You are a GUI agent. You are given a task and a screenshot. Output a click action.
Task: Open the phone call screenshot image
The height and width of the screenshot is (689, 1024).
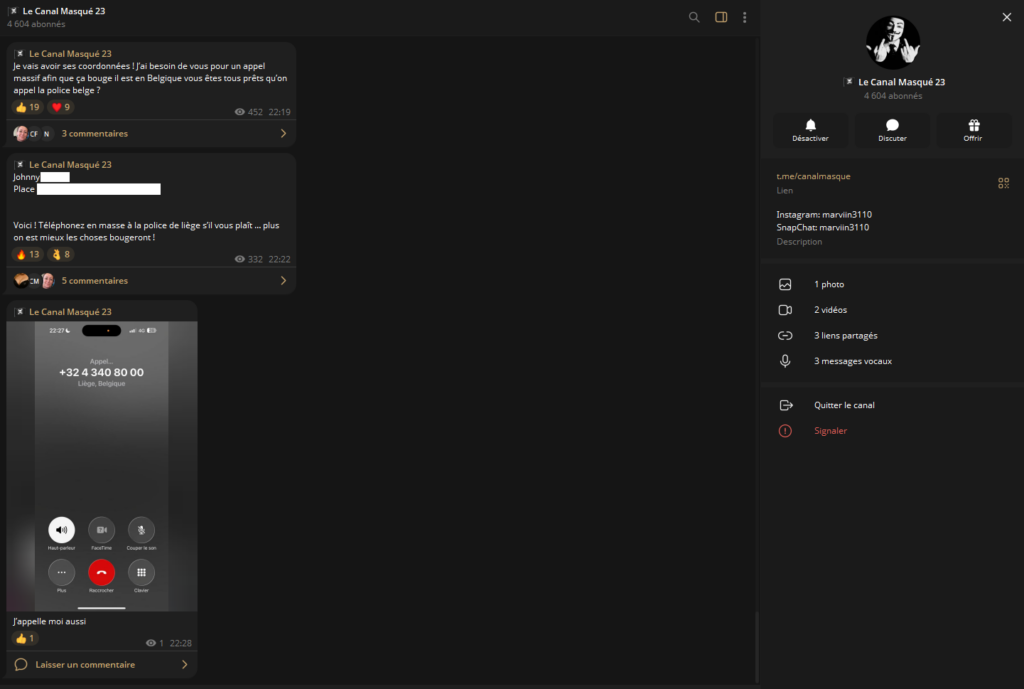(x=102, y=466)
